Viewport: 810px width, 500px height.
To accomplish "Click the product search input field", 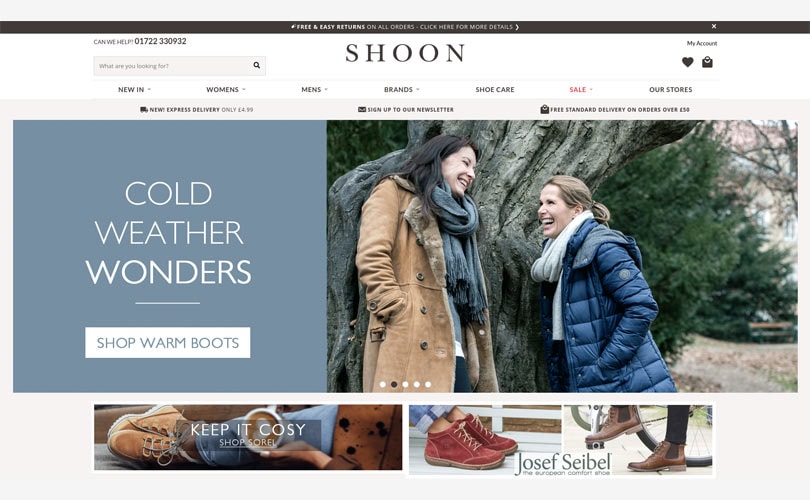I will coord(173,66).
